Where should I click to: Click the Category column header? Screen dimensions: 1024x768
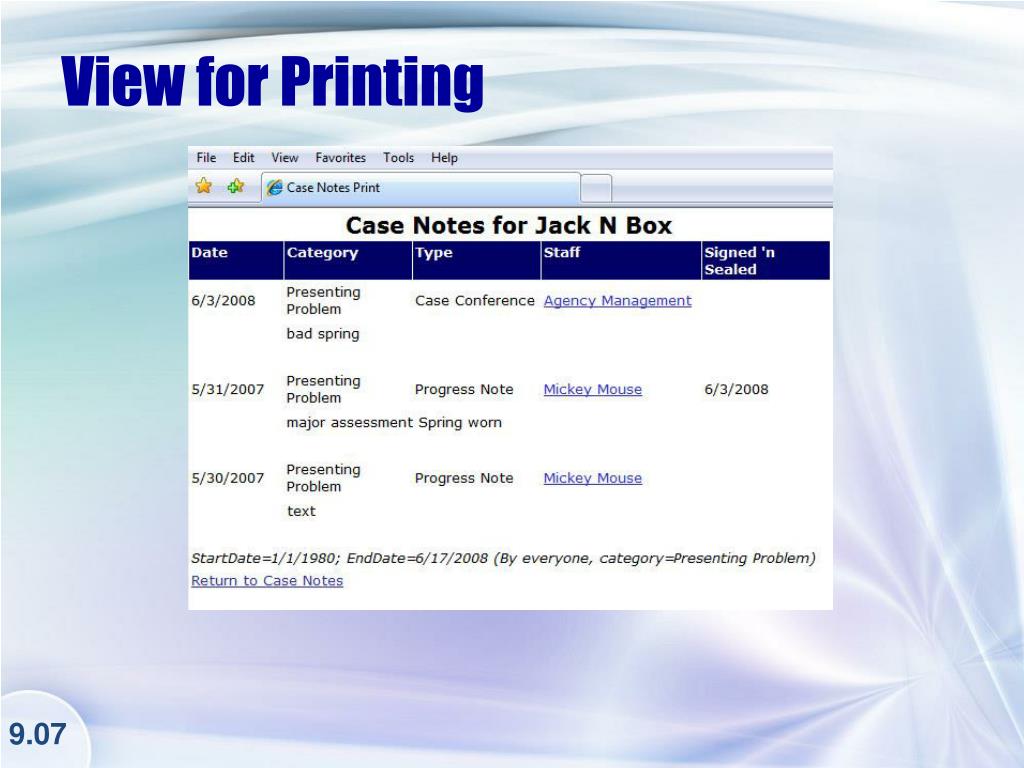tap(348, 261)
